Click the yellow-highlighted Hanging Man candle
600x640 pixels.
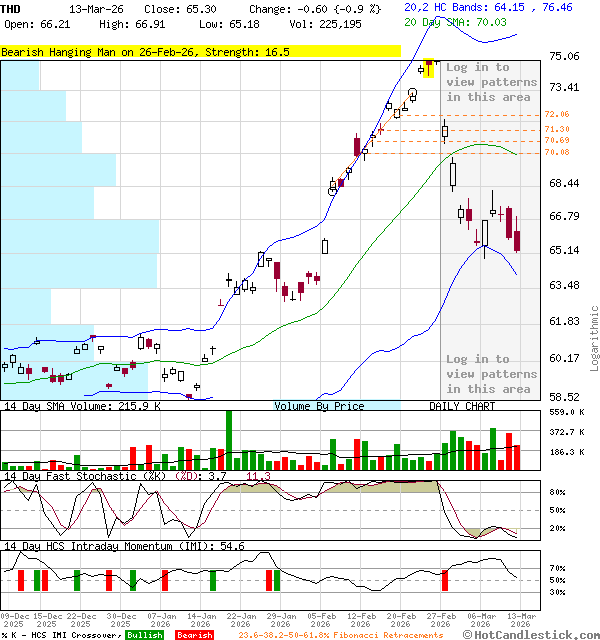point(429,67)
